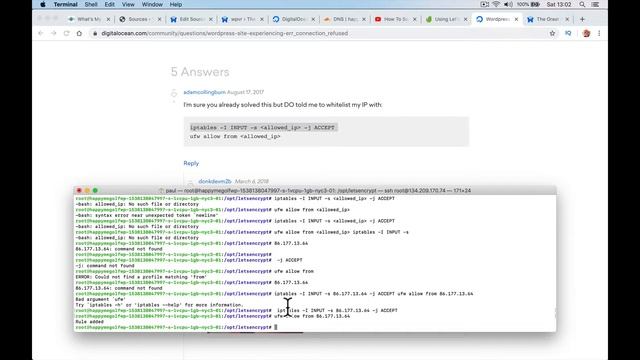
Task: Click the Reply link under first answer
Action: (191, 163)
